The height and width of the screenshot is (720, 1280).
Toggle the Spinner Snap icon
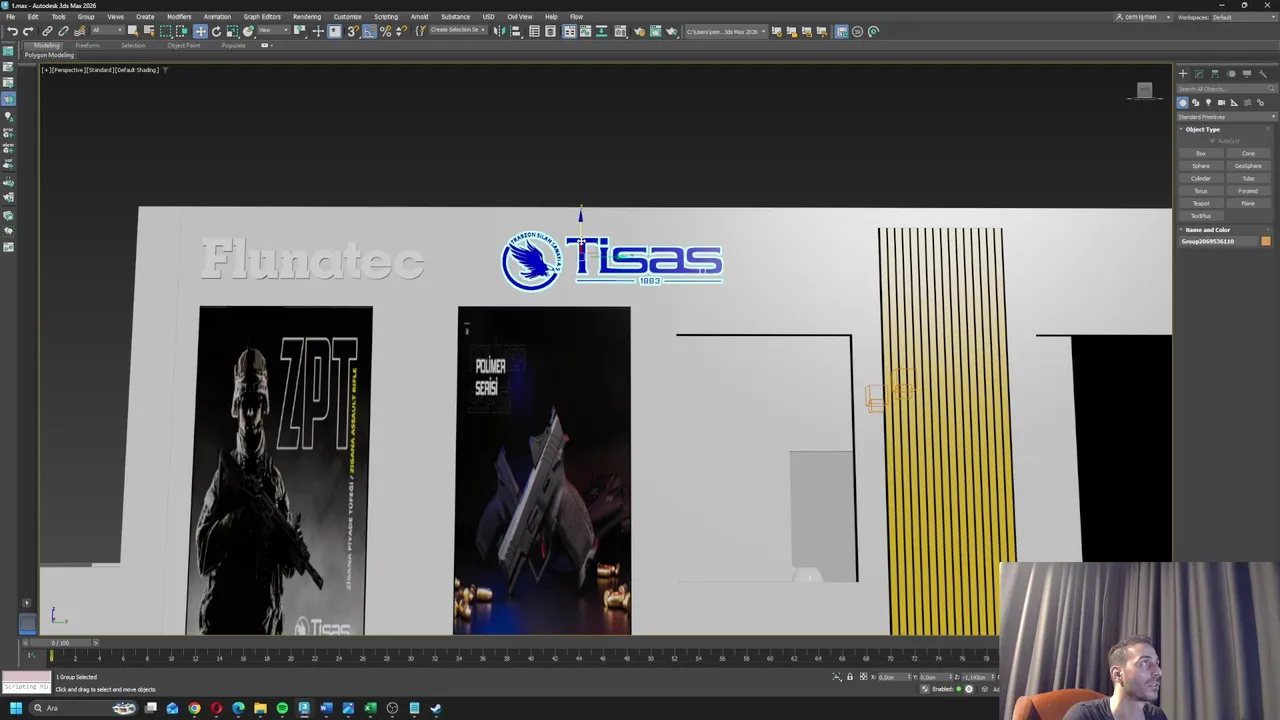click(401, 31)
